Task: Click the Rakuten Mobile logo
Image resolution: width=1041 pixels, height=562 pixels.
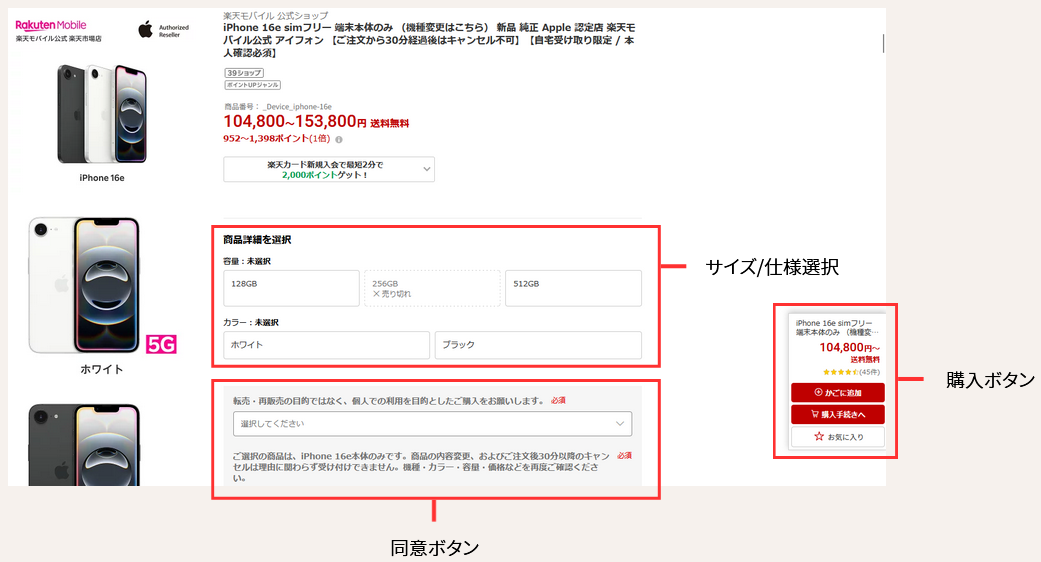Action: point(50,25)
